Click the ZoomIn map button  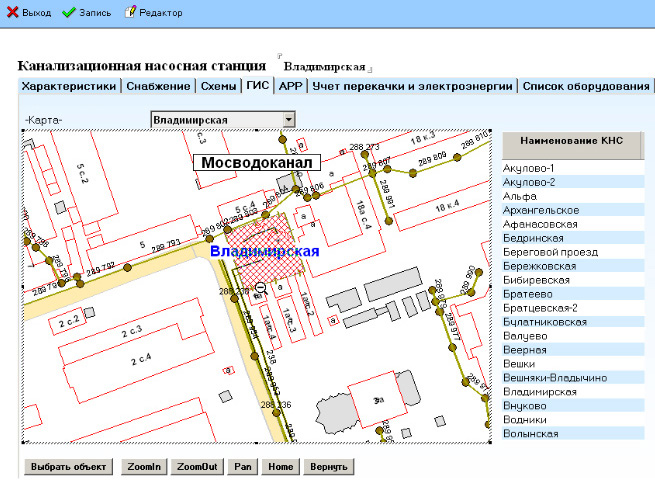click(x=143, y=467)
